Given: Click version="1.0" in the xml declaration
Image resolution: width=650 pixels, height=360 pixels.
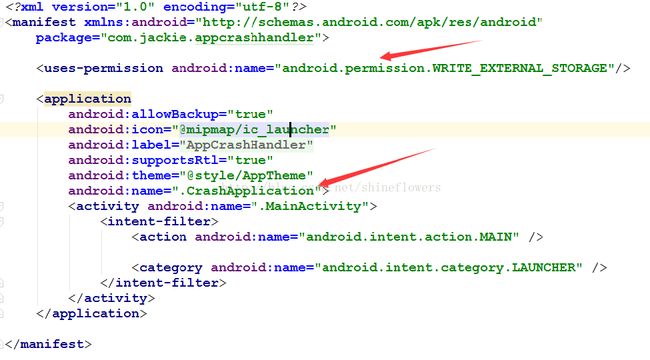Looking at the screenshot, I should (102, 7).
